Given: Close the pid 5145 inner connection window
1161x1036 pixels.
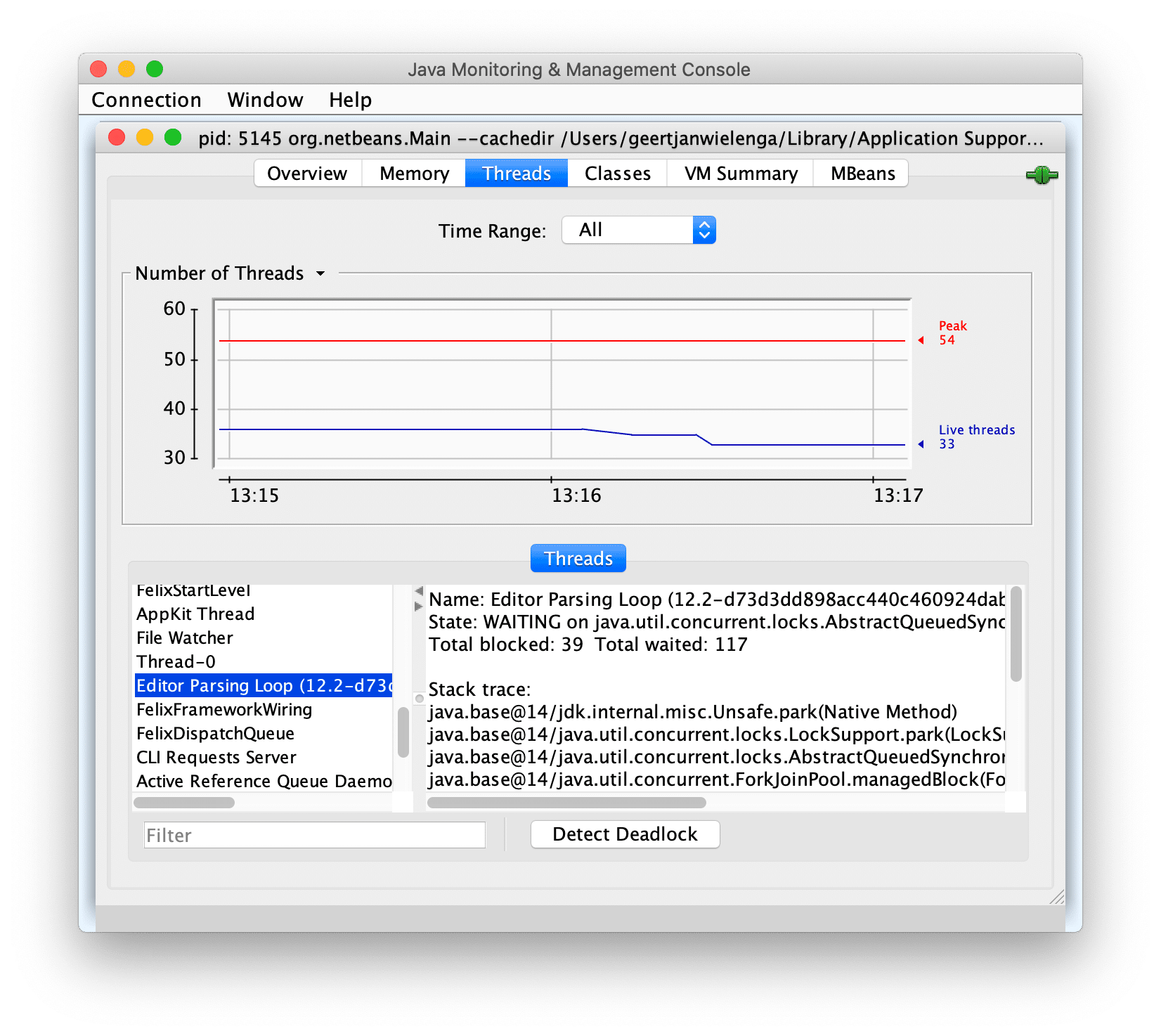Looking at the screenshot, I should (x=117, y=138).
